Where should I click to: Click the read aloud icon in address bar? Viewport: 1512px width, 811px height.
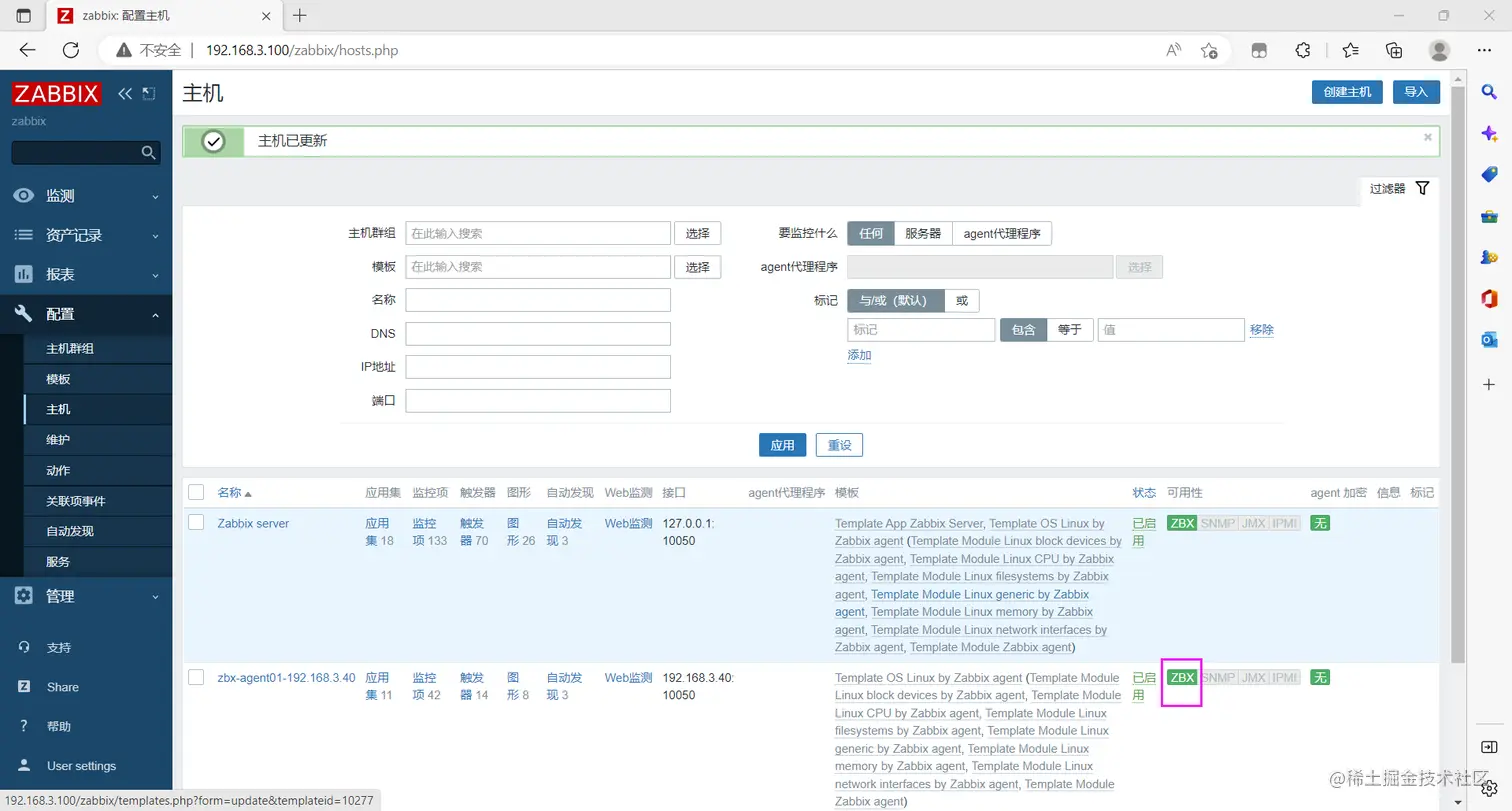click(x=1174, y=50)
